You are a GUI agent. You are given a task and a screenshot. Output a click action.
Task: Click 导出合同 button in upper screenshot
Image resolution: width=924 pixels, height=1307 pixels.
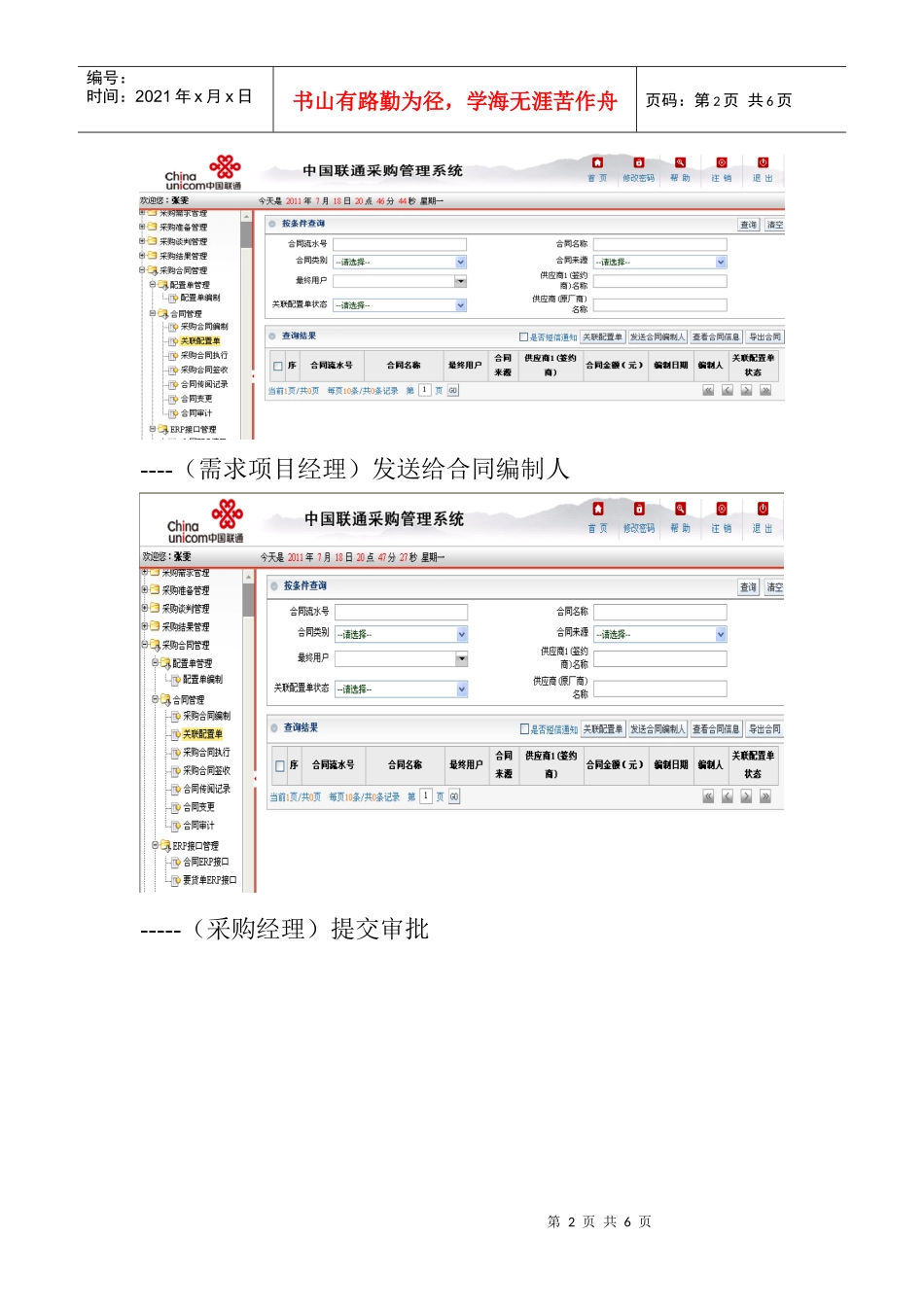764,337
